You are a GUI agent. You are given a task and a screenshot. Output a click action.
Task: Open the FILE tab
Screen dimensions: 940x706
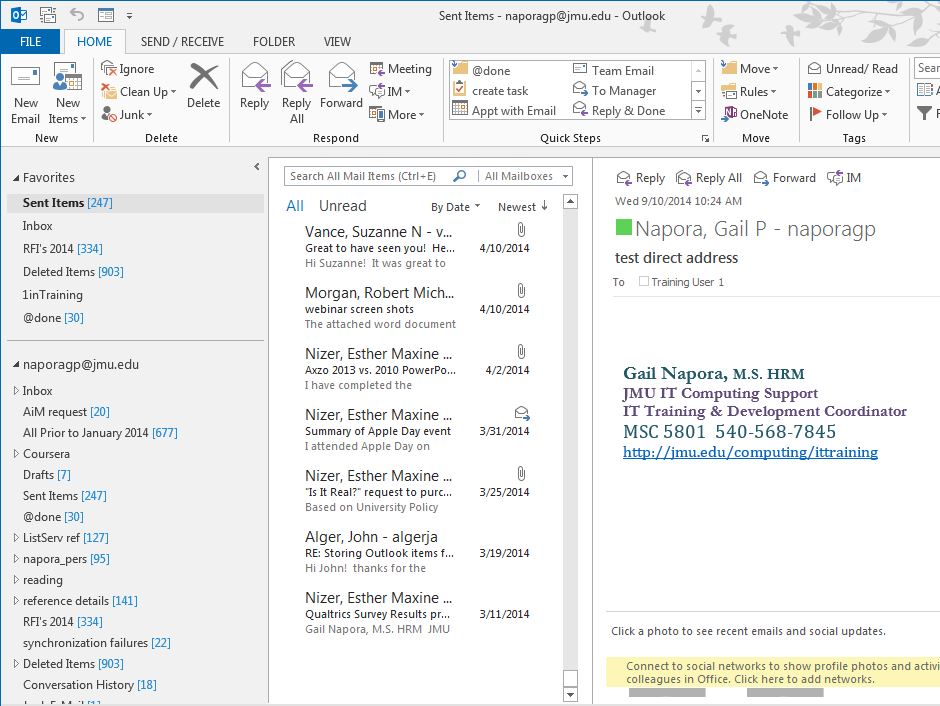coord(31,41)
